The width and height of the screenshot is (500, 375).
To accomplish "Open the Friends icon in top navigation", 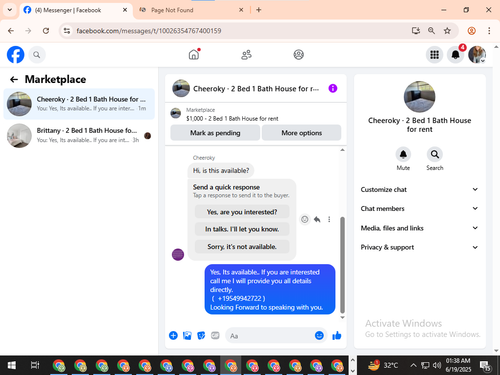I will pyautogui.click(x=246, y=55).
